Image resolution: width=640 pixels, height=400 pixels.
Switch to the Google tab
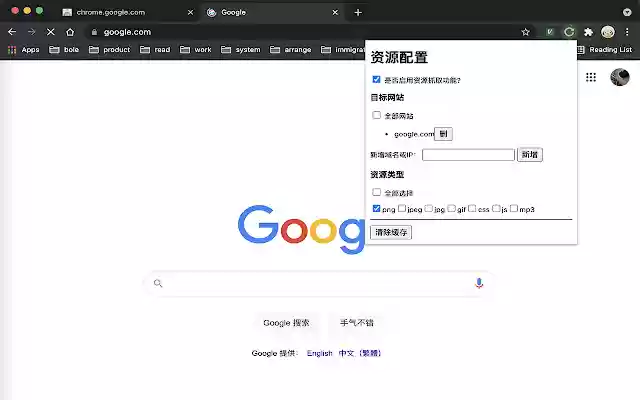(x=272, y=12)
